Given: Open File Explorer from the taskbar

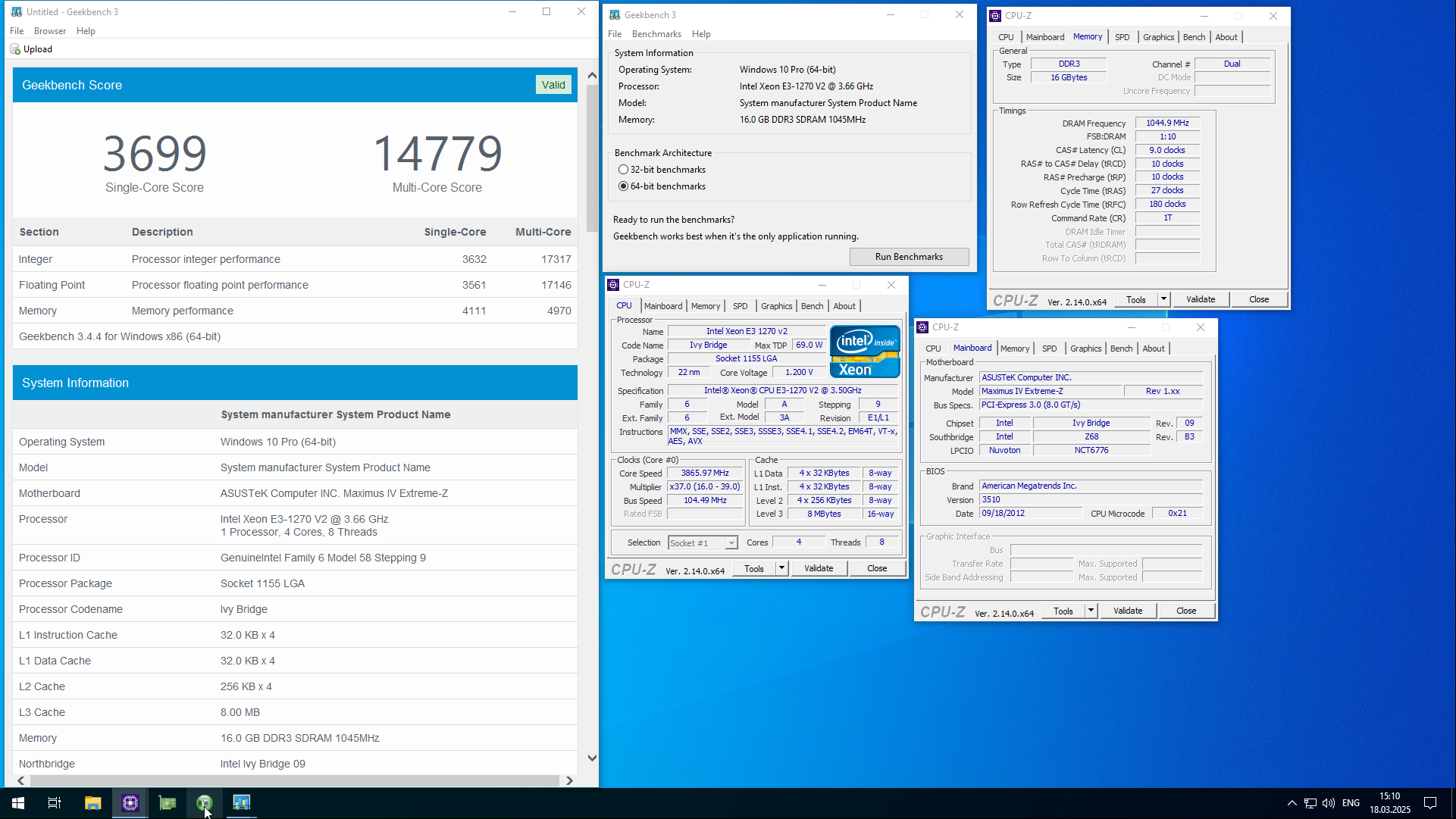Looking at the screenshot, I should point(92,803).
